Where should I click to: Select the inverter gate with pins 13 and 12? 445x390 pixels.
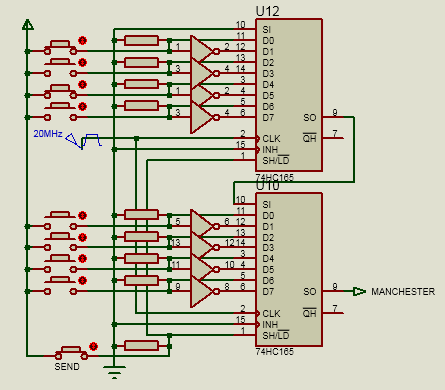[x=204, y=247]
